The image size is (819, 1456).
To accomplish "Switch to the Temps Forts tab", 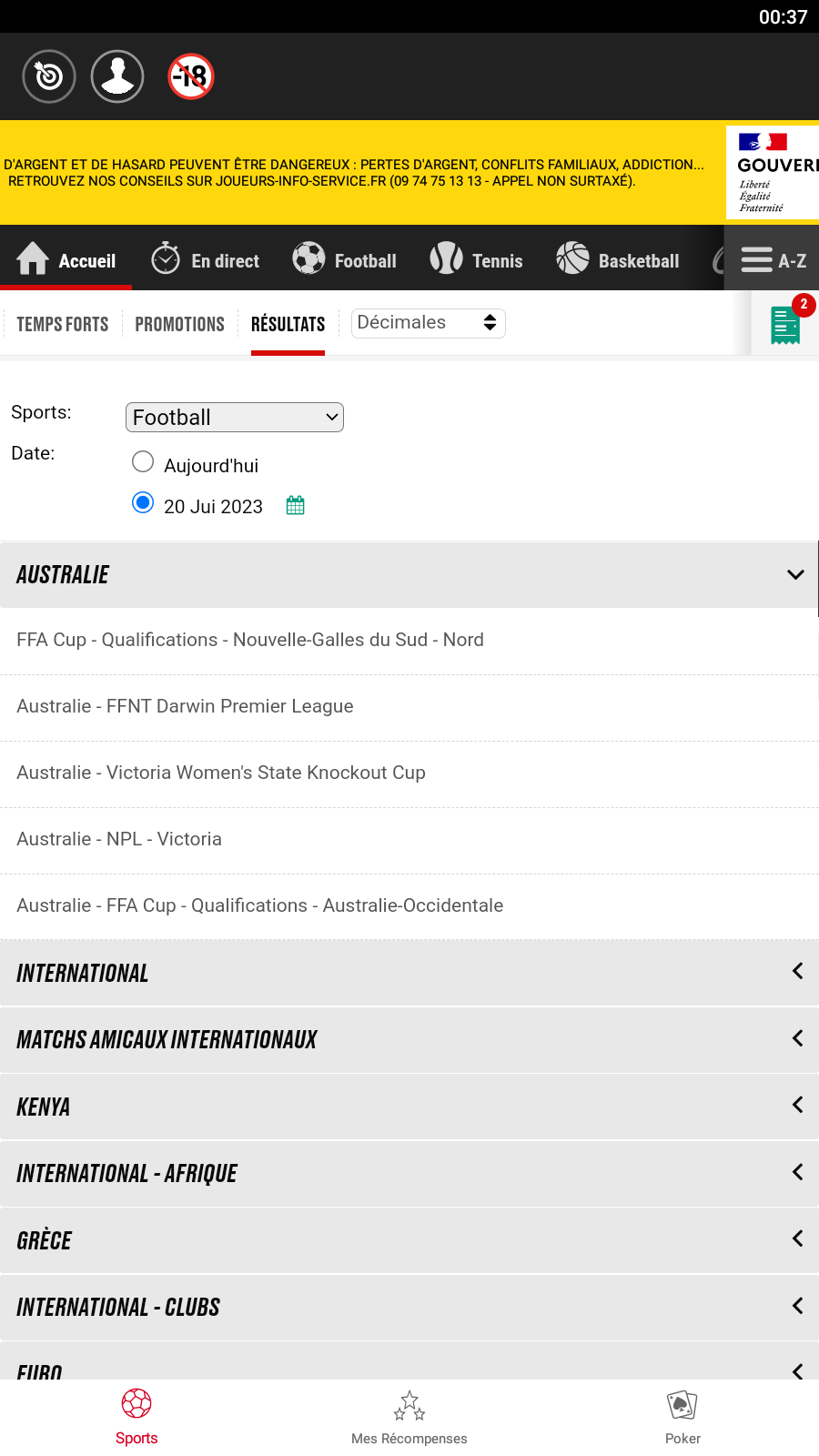I will (62, 324).
